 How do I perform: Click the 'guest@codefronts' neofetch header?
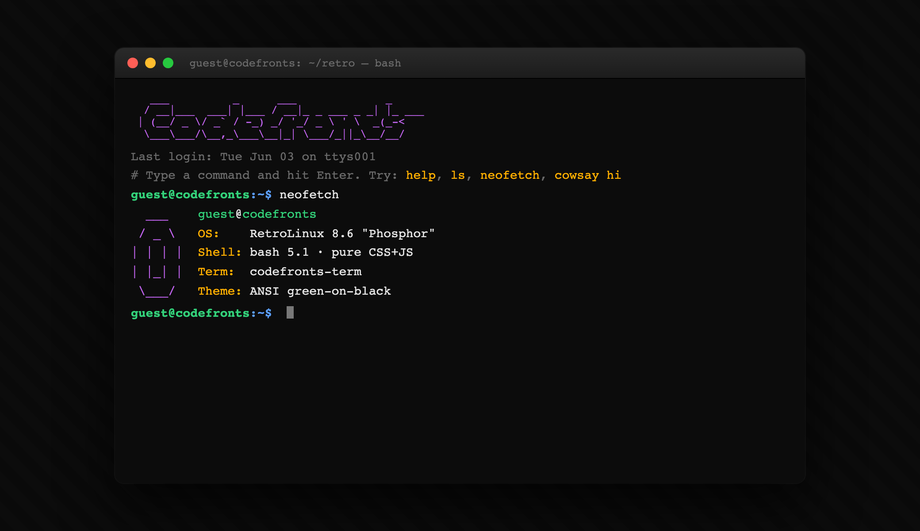click(257, 214)
